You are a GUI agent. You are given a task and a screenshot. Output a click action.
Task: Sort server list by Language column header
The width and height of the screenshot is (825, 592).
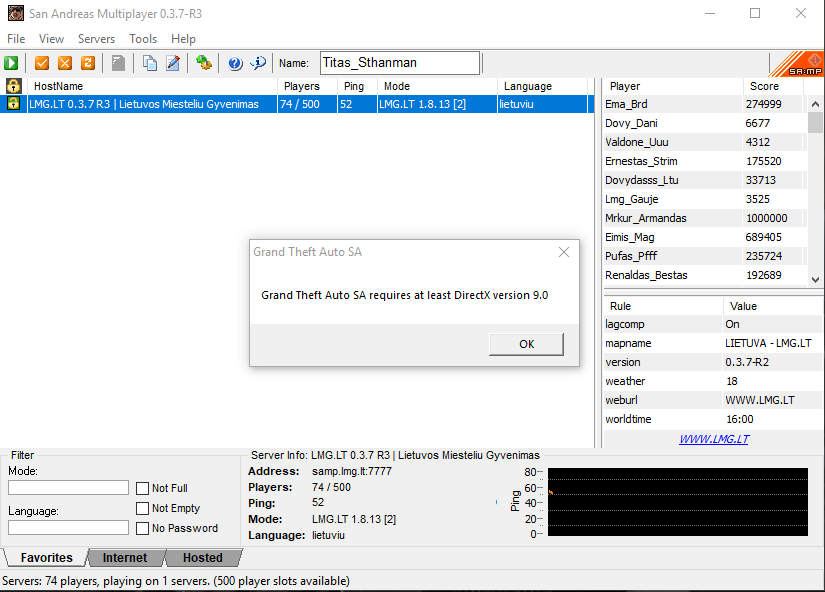coord(543,86)
